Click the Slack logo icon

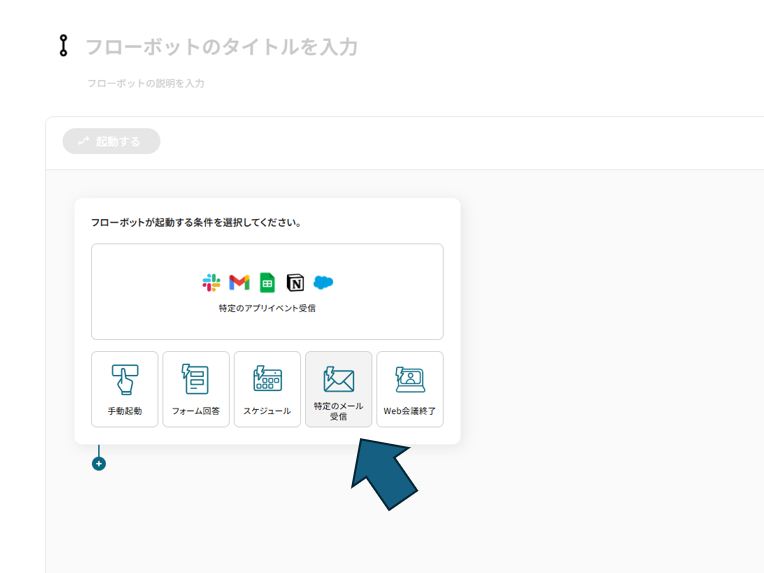click(211, 282)
